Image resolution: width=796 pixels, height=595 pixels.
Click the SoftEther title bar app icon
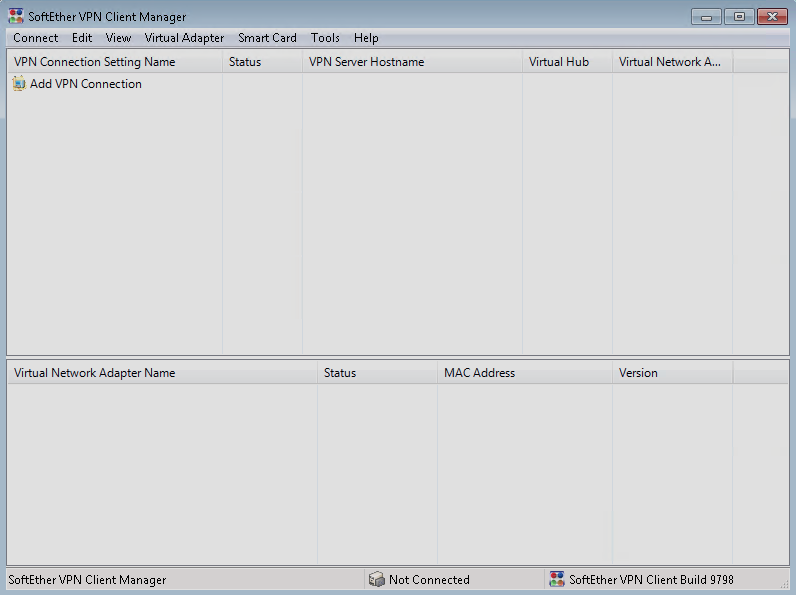click(15, 17)
